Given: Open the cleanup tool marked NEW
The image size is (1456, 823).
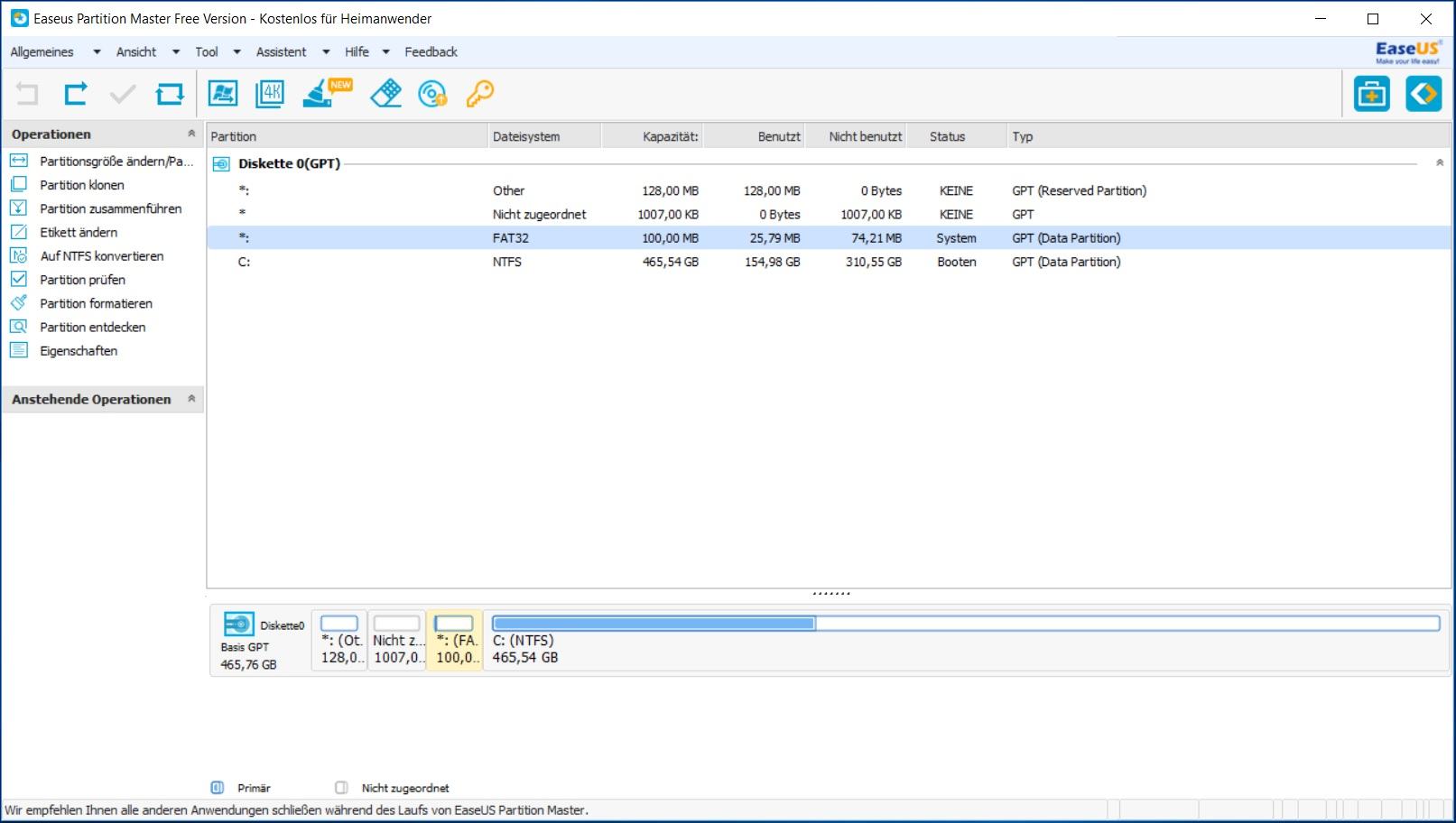Looking at the screenshot, I should pos(327,93).
